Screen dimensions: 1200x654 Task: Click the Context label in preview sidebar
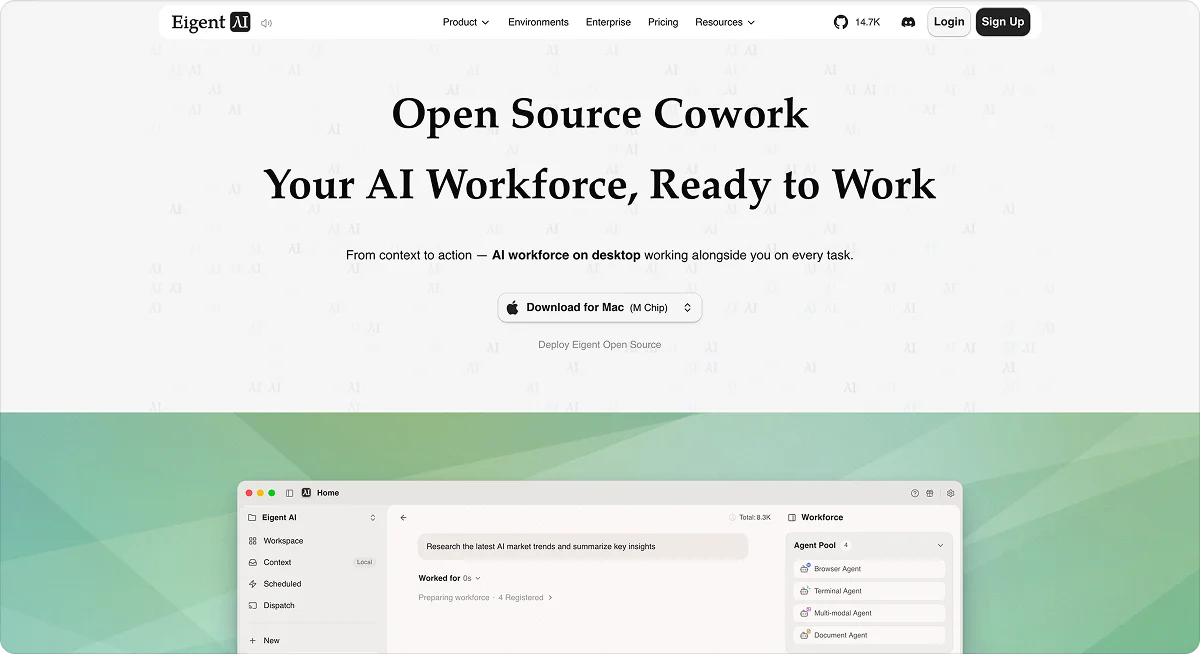pos(277,563)
